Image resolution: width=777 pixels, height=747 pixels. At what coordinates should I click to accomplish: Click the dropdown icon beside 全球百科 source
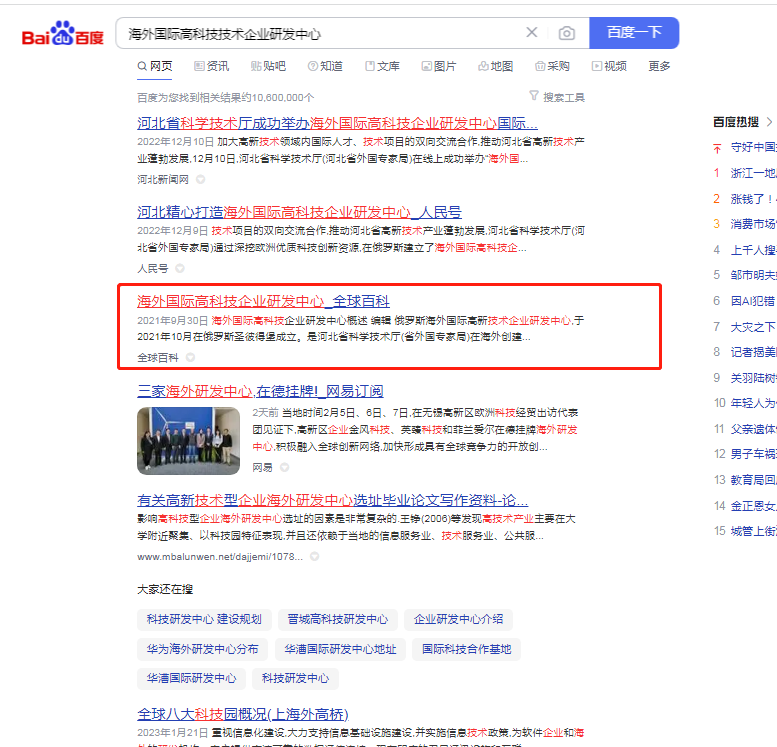pos(190,357)
